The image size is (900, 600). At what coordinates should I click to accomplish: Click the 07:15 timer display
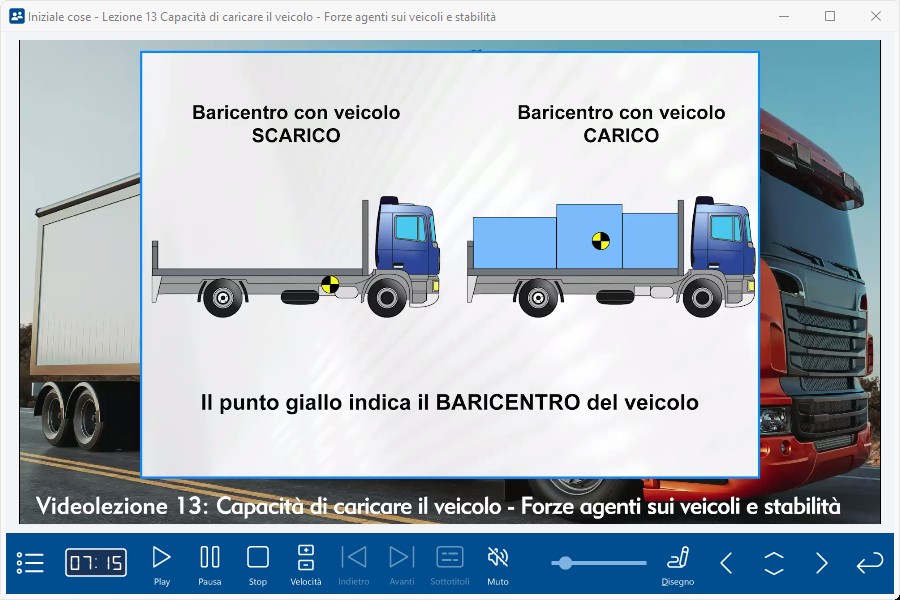coord(96,563)
